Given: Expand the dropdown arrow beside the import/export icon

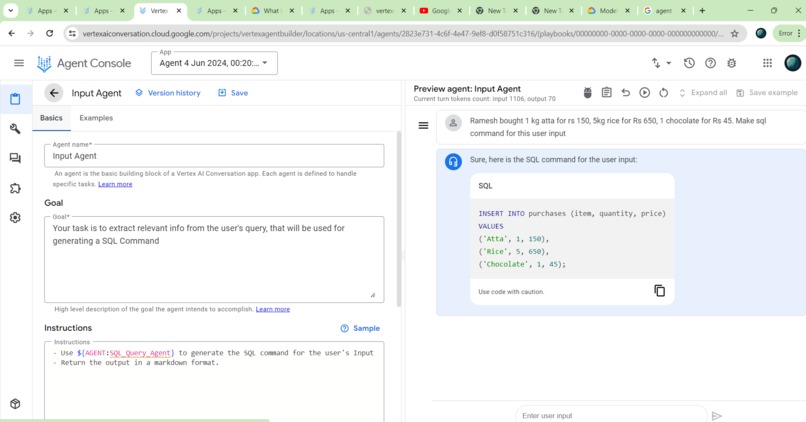Looking at the screenshot, I should (669, 63).
